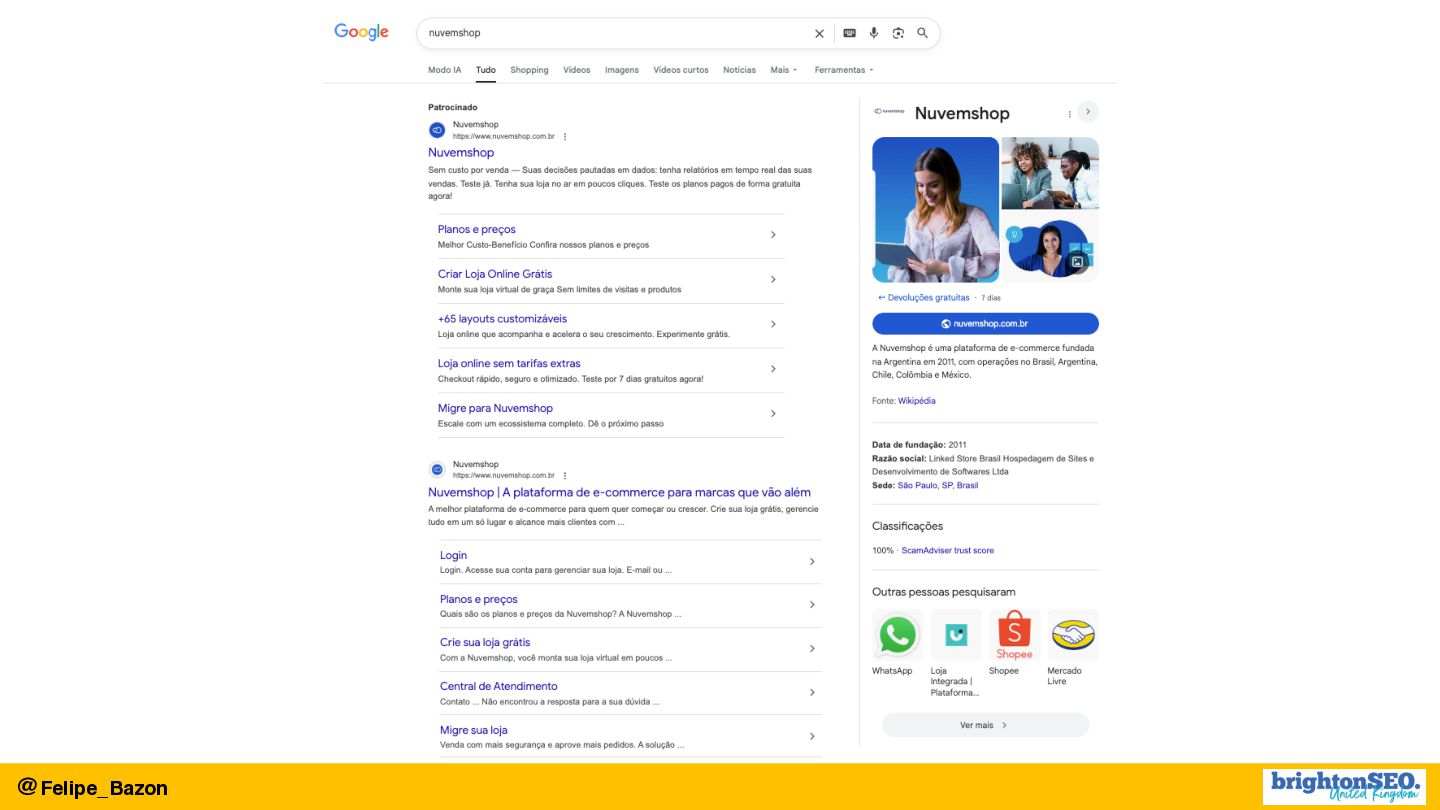This screenshot has width=1440, height=810.
Task: Open the Wikipédia source link
Action: click(917, 401)
